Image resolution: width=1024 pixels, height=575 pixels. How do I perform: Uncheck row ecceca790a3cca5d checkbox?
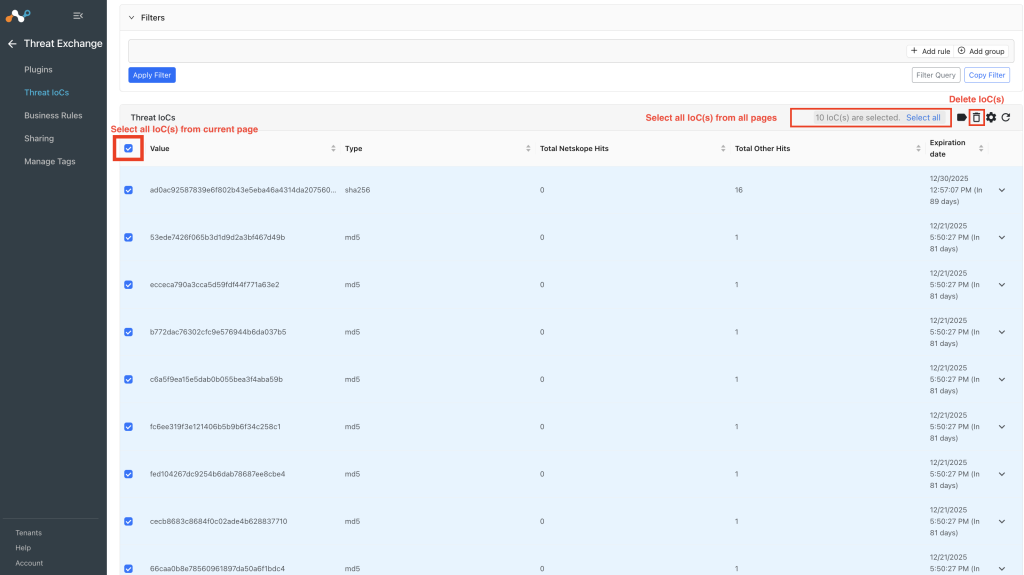click(129, 285)
